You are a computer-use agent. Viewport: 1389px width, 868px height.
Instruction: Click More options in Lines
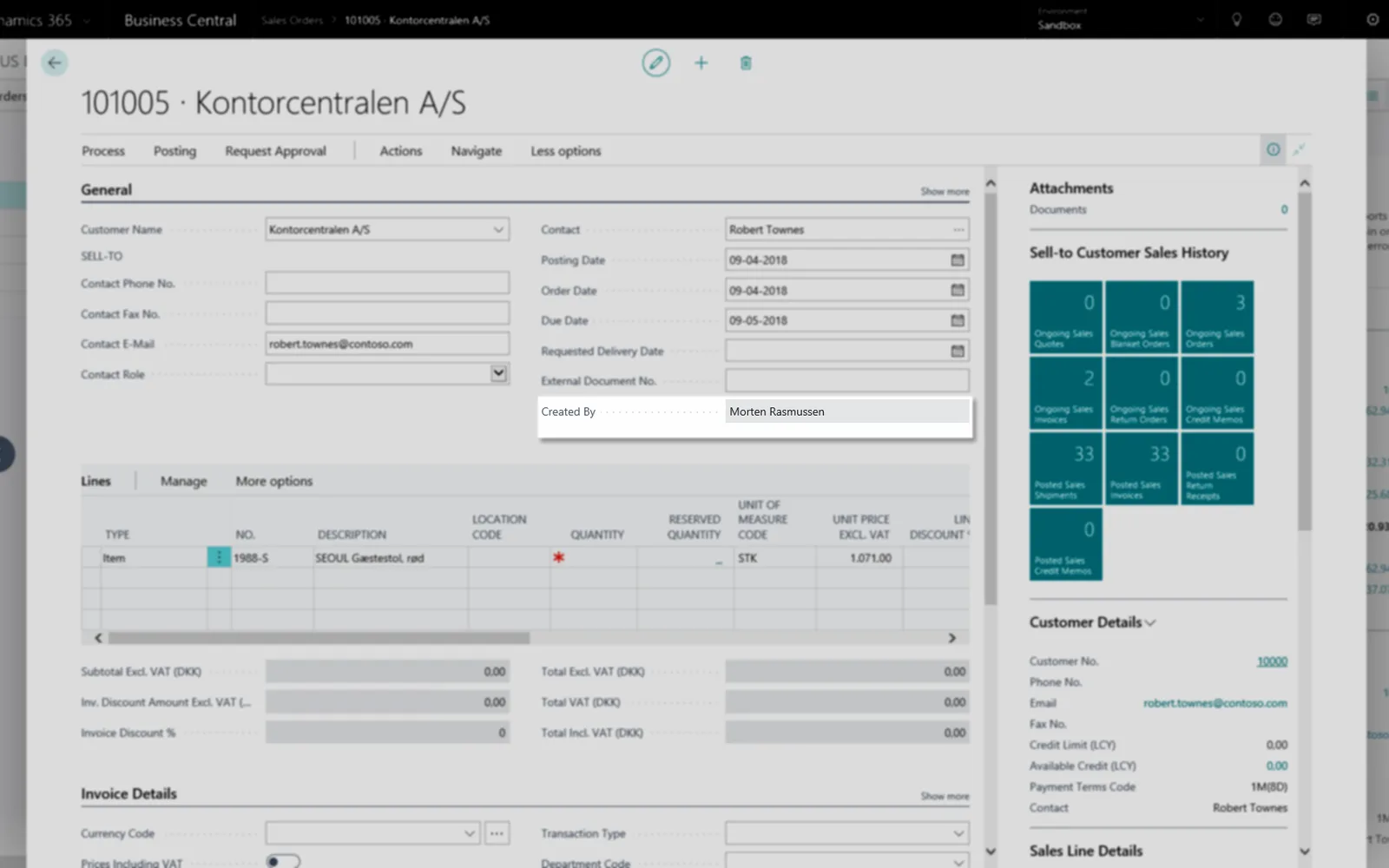coord(273,481)
